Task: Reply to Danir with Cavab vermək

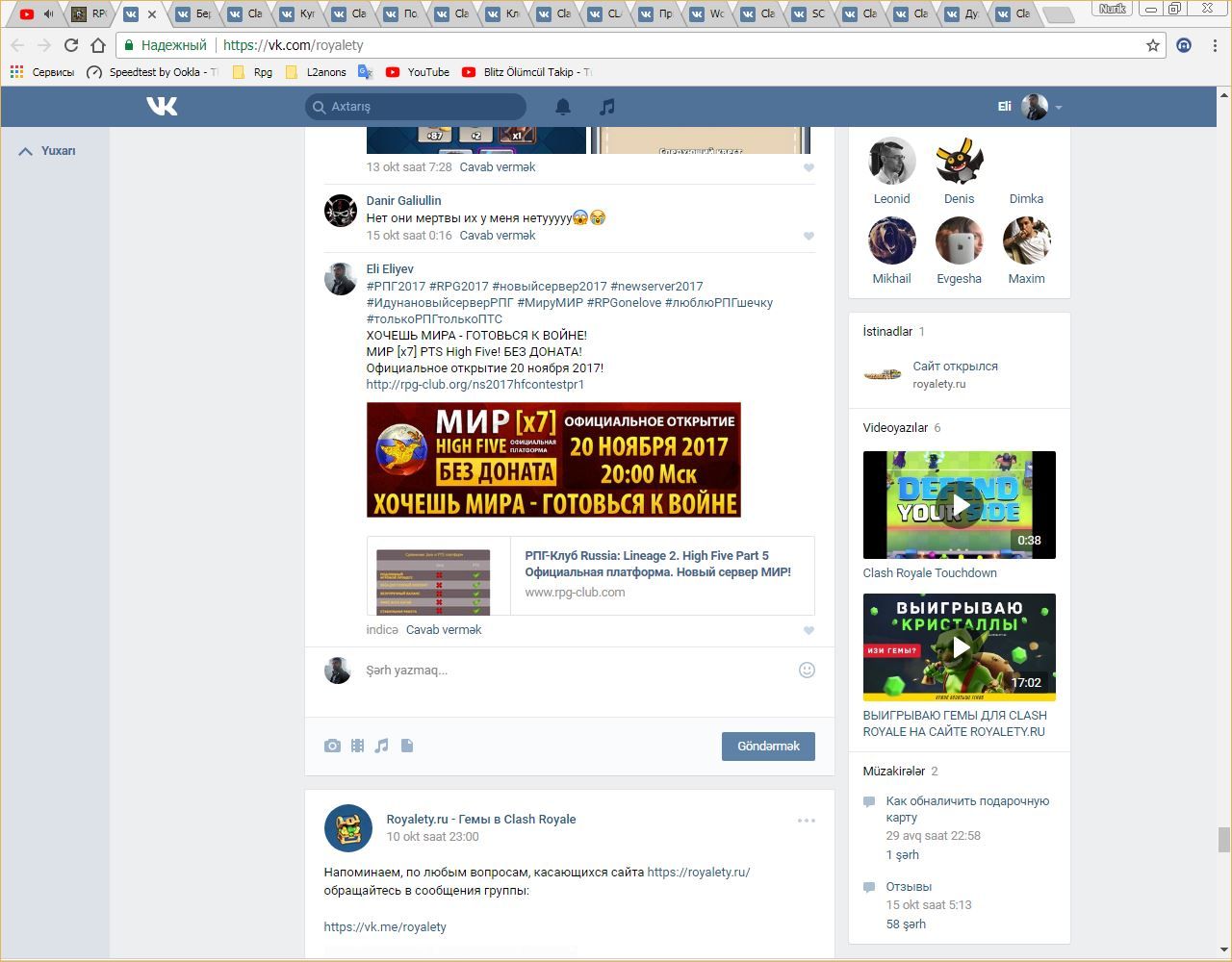Action: coord(498,236)
